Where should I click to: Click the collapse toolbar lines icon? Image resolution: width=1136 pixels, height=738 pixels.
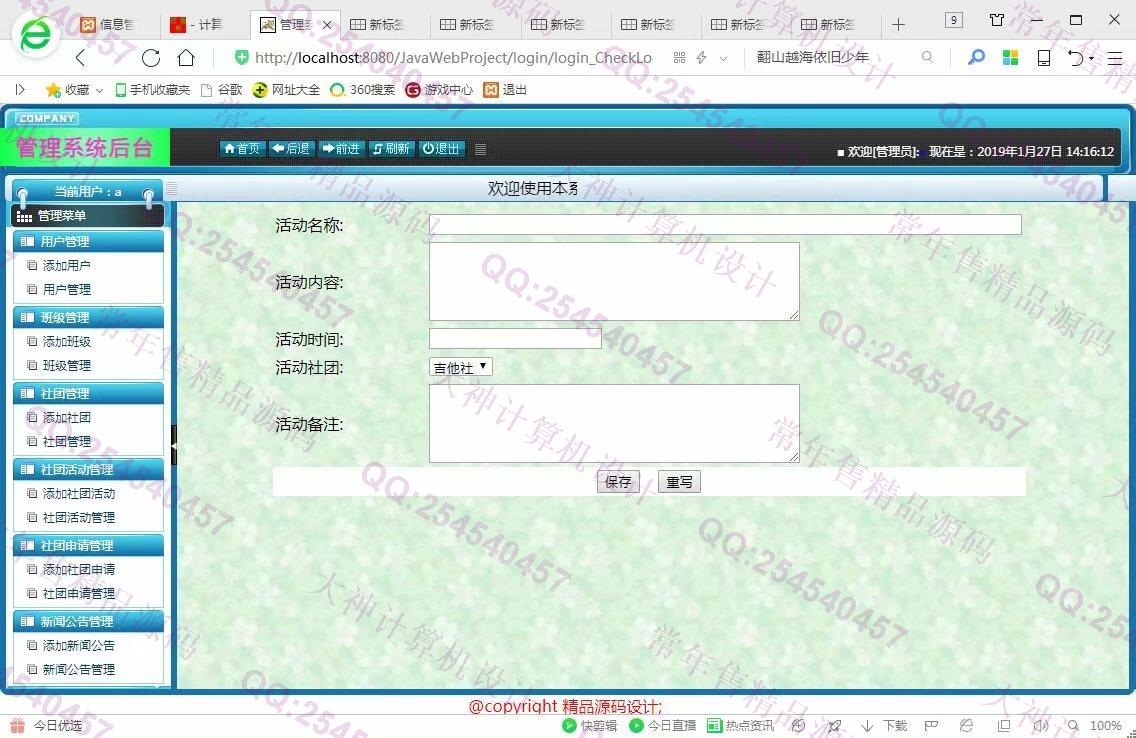click(x=480, y=149)
